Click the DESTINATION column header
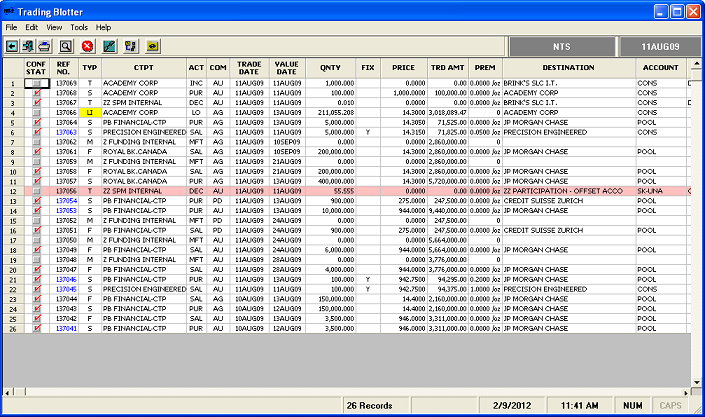The height and width of the screenshot is (417, 705). [x=569, y=68]
